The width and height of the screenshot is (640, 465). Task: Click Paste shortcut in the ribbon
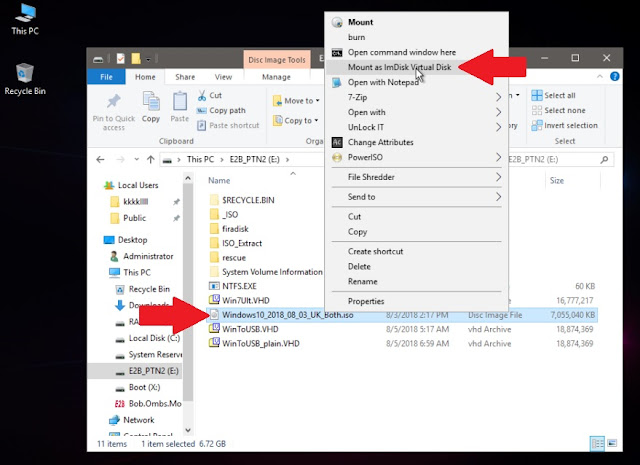coord(228,125)
